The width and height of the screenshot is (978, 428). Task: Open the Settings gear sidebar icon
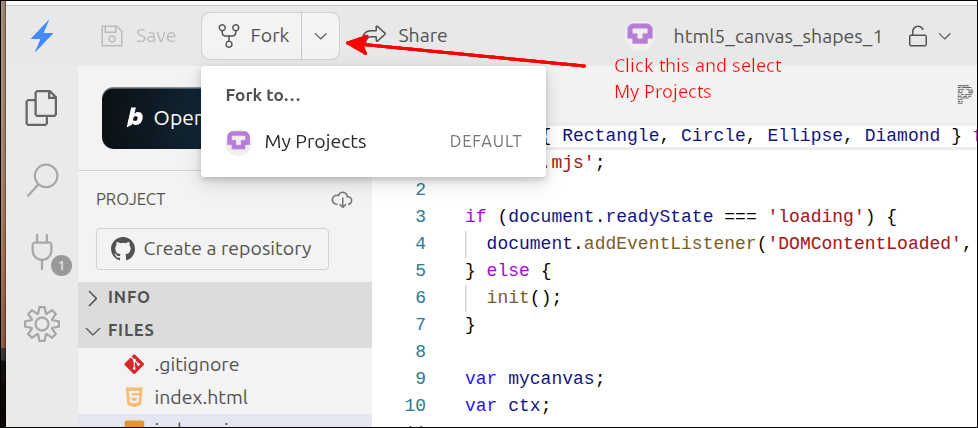click(x=41, y=323)
